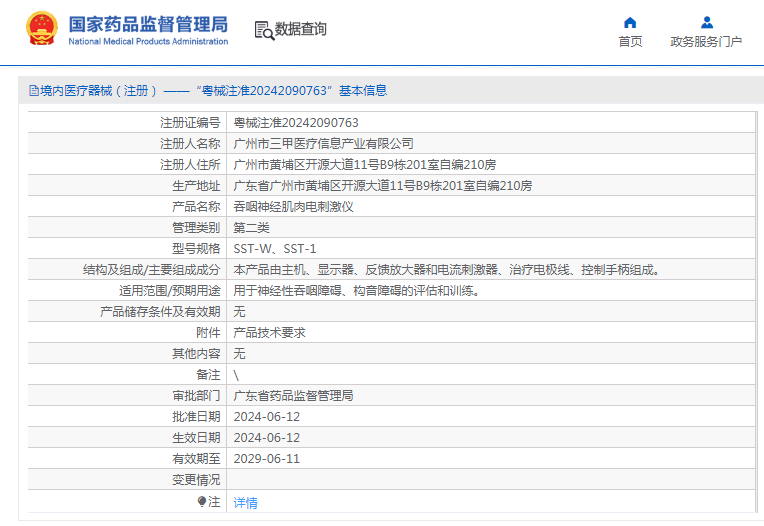
Task: Click the 批准日期 value 2024-06-12
Action: 267,417
